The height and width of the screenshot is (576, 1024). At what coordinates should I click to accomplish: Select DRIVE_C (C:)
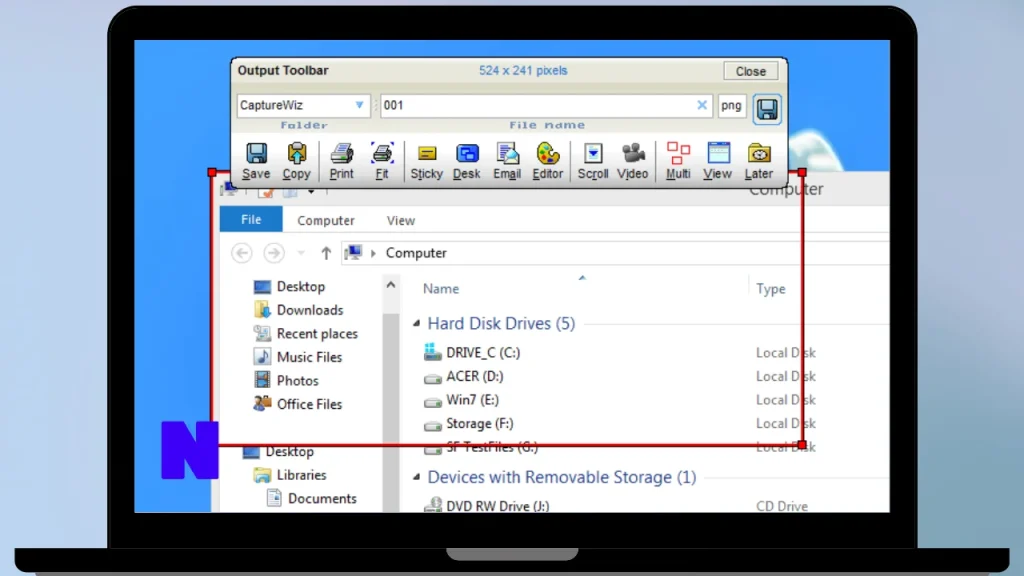pyautogui.click(x=472, y=353)
